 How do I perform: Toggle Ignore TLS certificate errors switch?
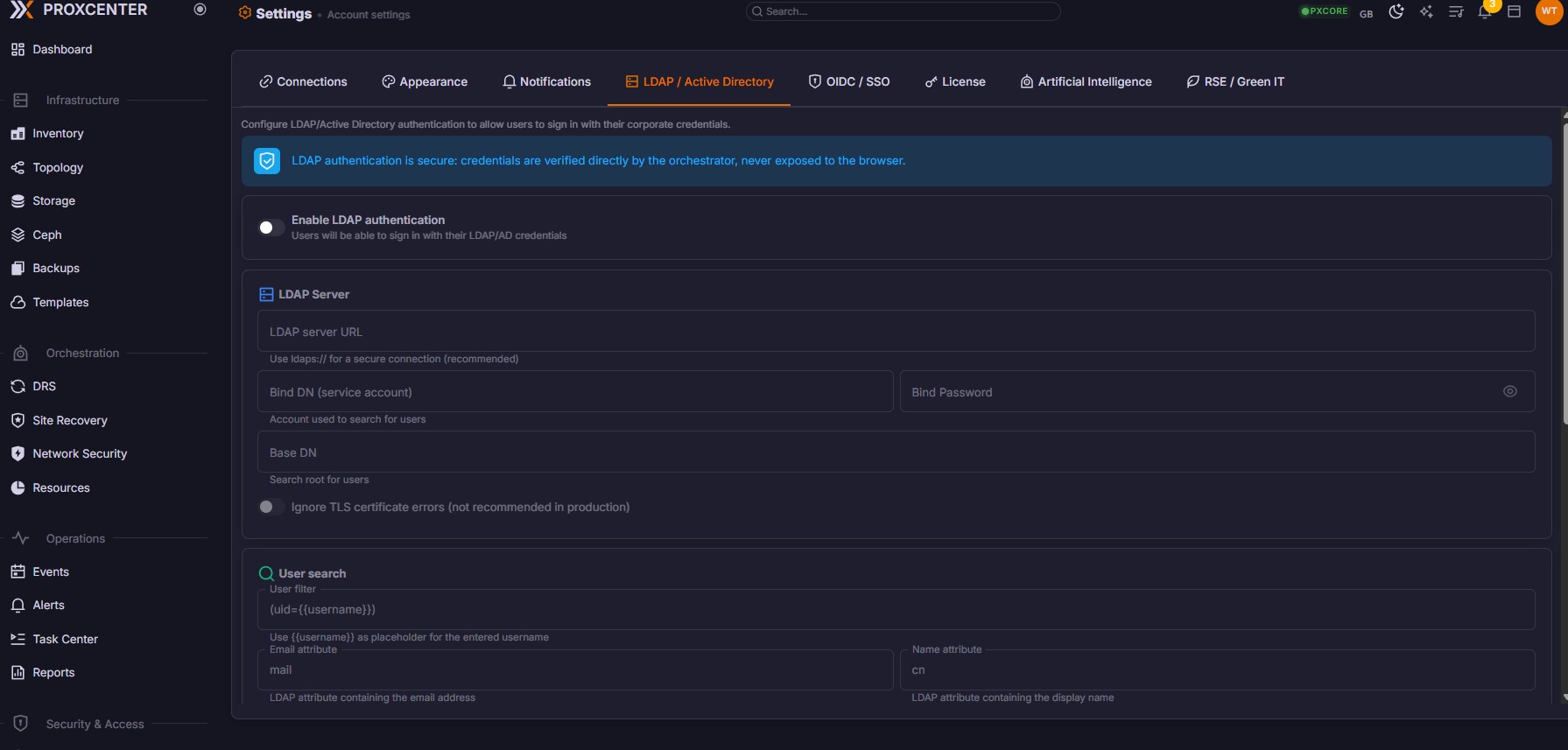coord(271,507)
